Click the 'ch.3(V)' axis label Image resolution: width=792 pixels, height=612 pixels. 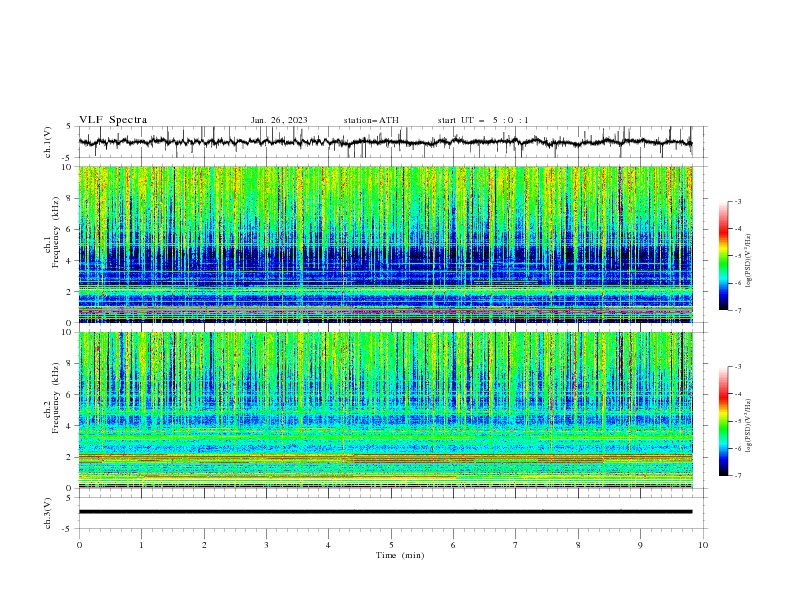[x=48, y=513]
